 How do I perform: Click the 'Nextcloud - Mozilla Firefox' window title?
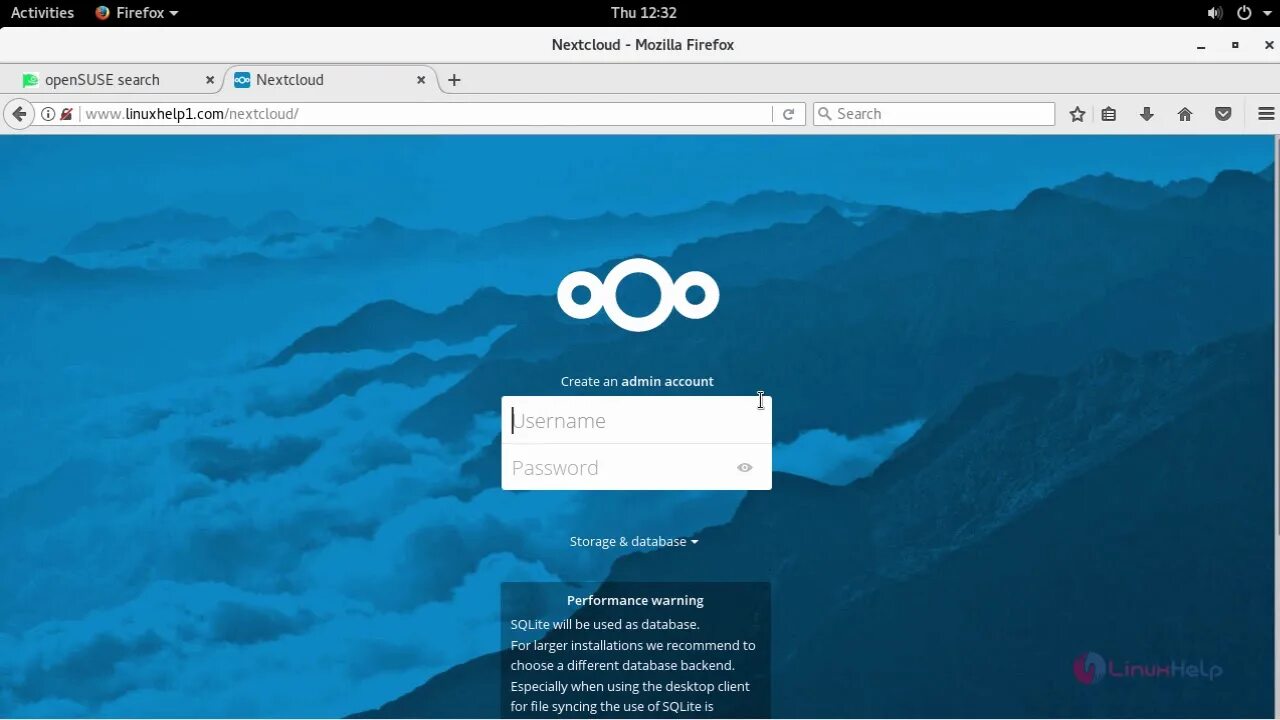point(643,45)
